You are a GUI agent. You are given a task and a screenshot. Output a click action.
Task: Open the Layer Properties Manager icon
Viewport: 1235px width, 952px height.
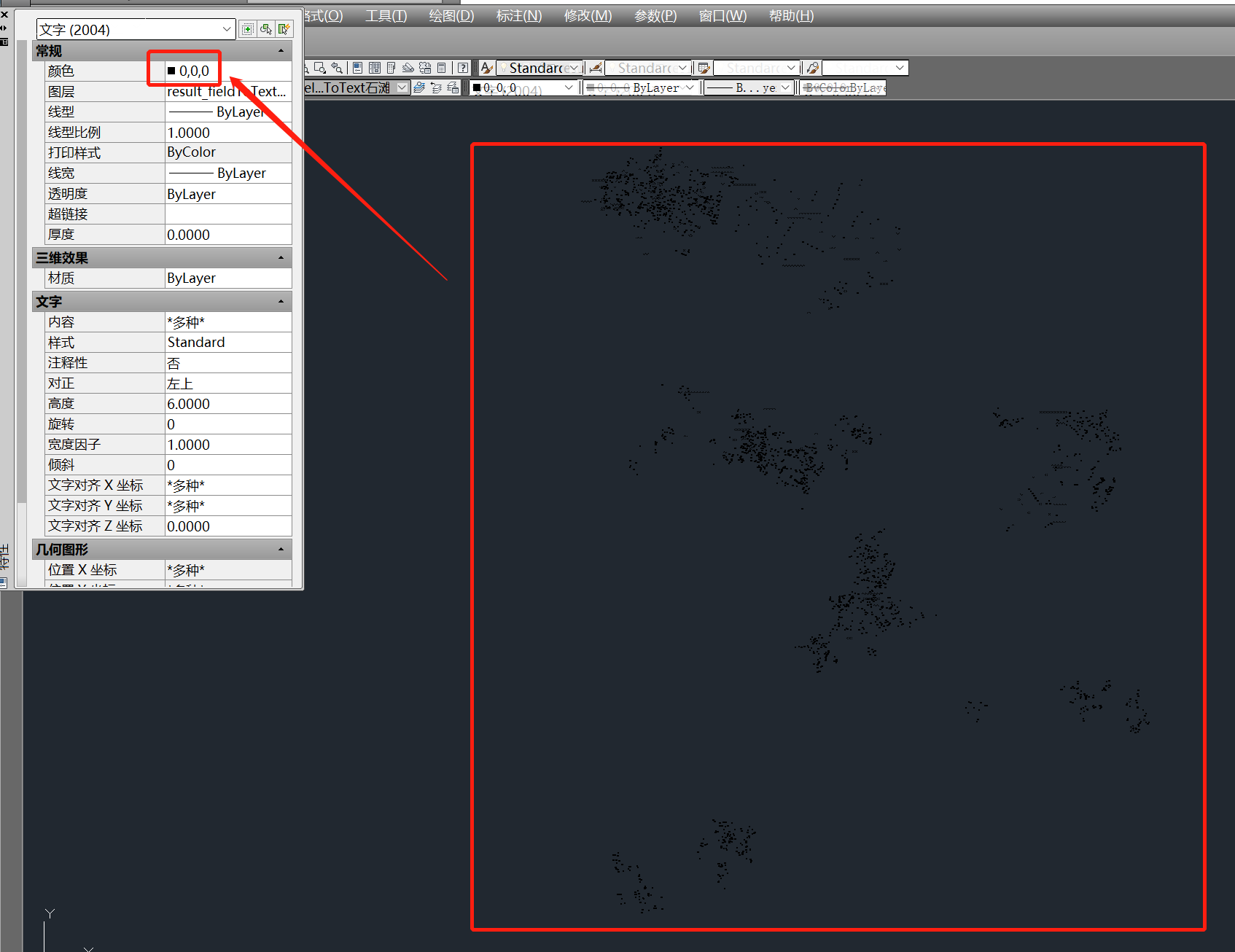pos(452,86)
